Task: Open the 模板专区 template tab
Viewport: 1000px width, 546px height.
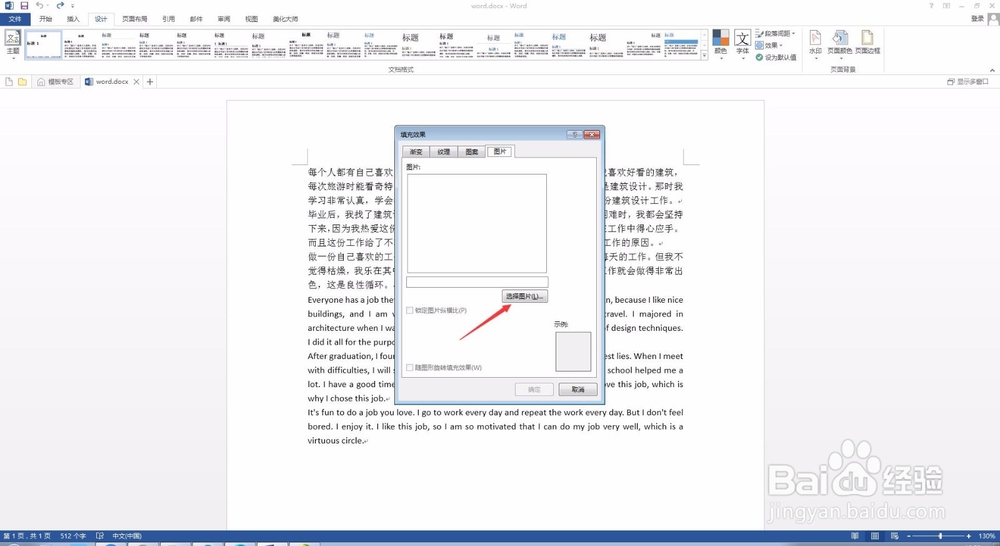Action: [55, 82]
